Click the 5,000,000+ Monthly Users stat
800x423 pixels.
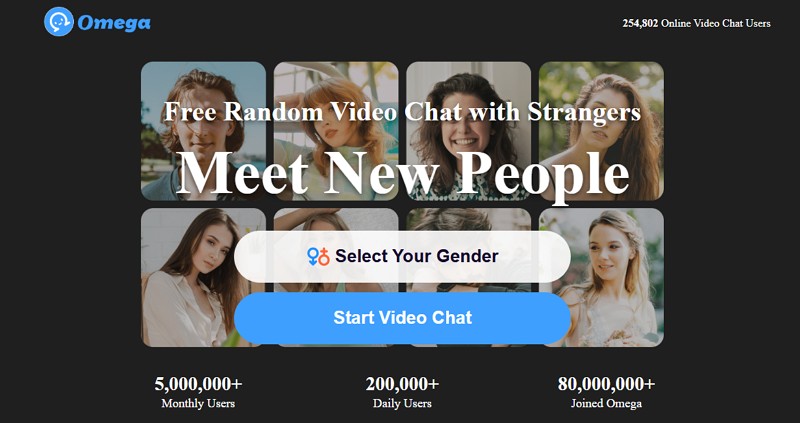(198, 392)
